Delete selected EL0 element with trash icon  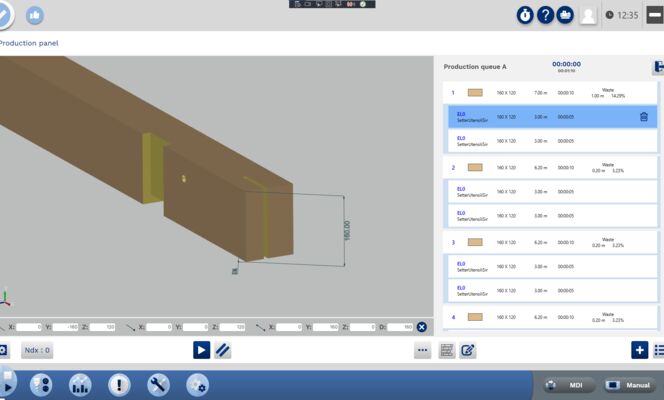point(644,117)
